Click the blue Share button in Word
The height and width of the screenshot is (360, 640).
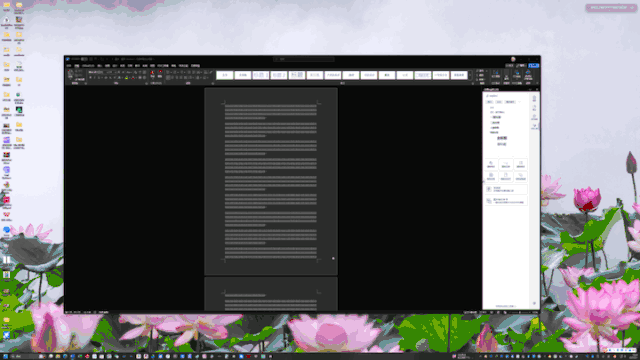click(533, 65)
